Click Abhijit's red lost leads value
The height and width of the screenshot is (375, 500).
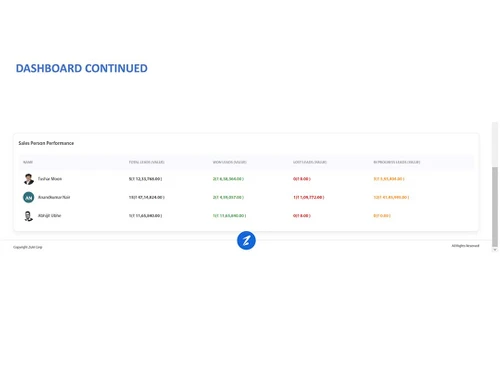click(302, 216)
